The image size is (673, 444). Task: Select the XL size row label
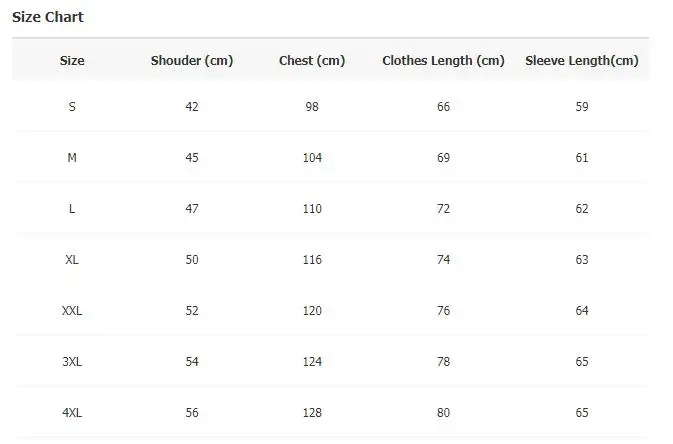pos(72,260)
